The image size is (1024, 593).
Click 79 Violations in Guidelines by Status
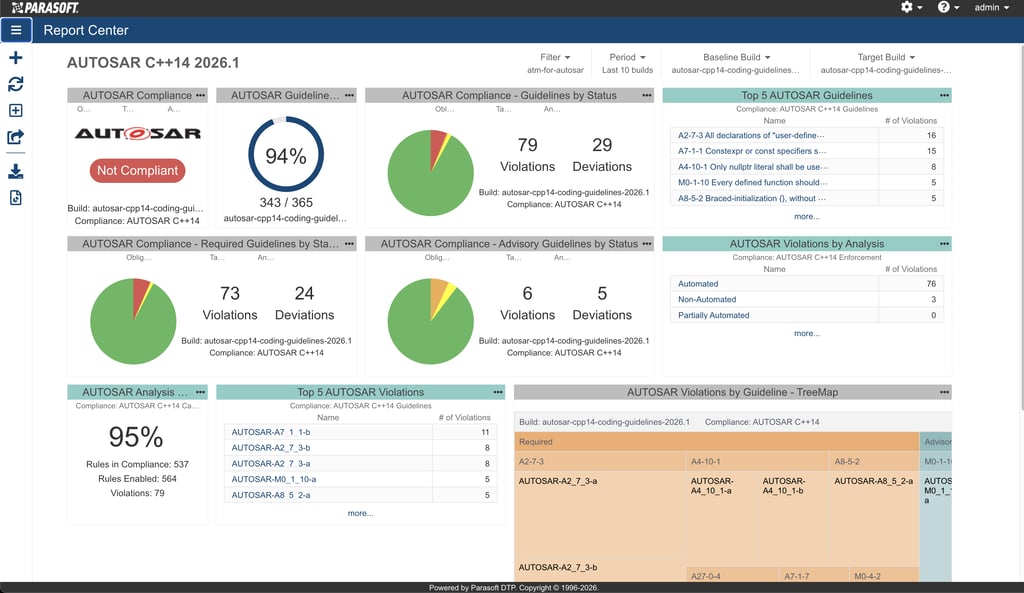click(528, 155)
